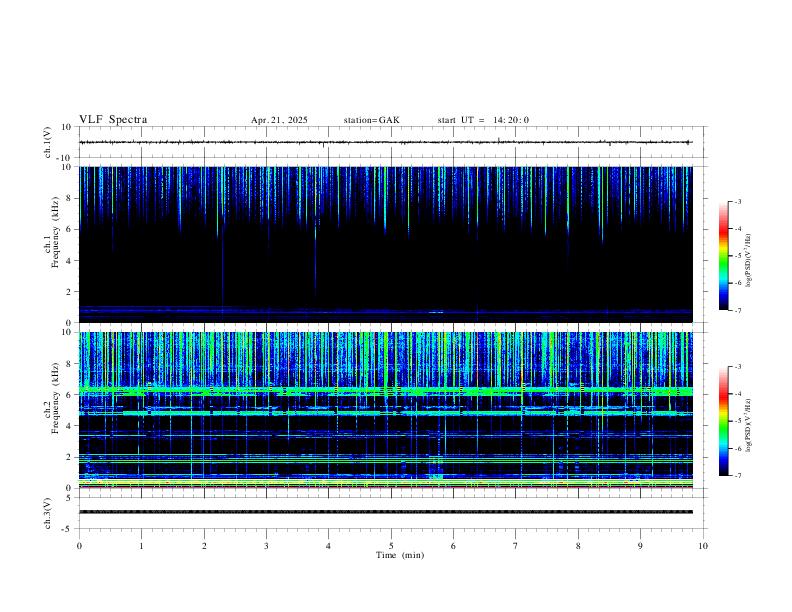
Task: Click the ch.3 voltage waveform trace
Action: point(386,512)
